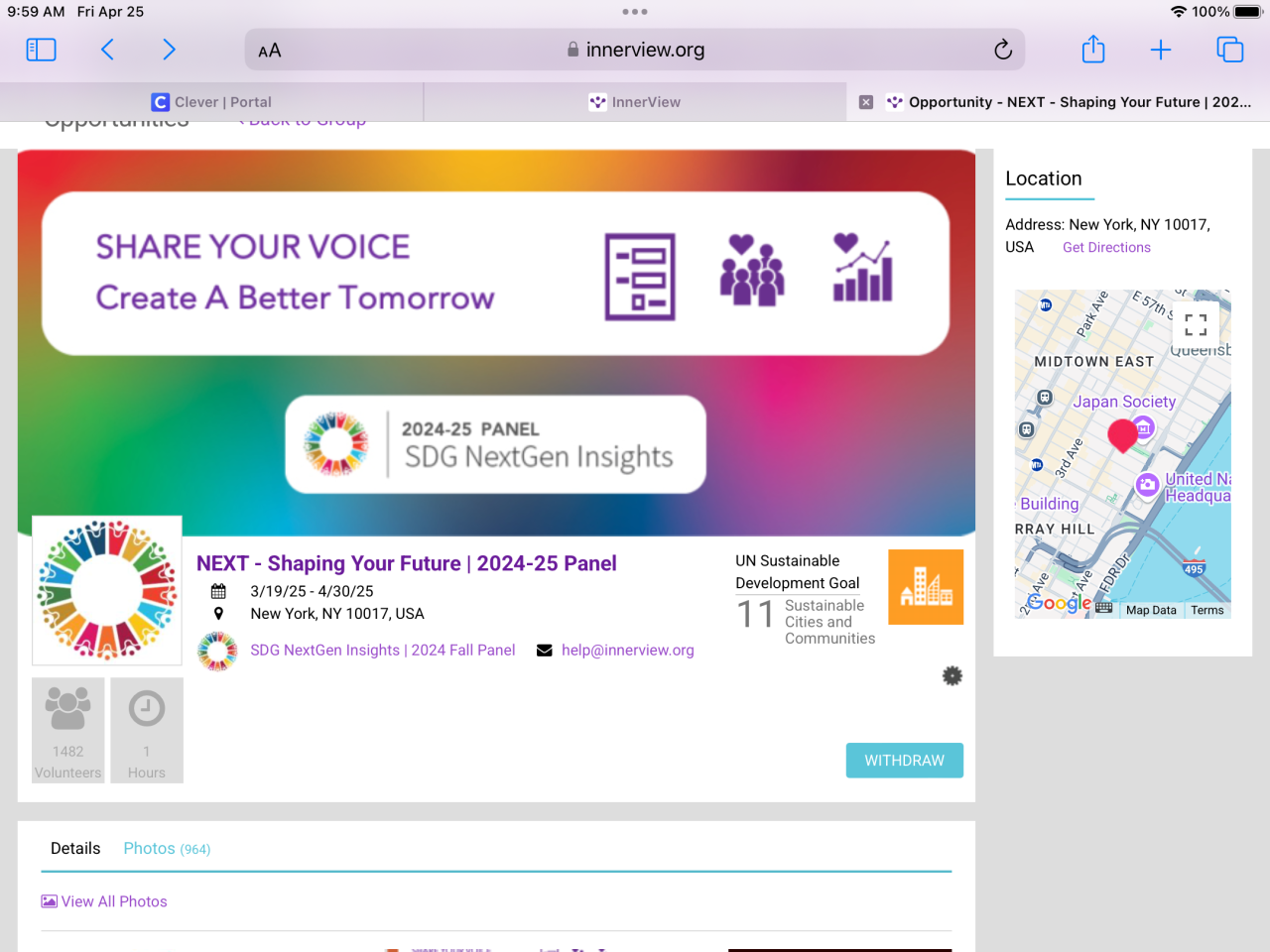The width and height of the screenshot is (1270, 952).
Task: Open the large SDG wheel logo thumbnail
Action: pyautogui.click(x=107, y=590)
